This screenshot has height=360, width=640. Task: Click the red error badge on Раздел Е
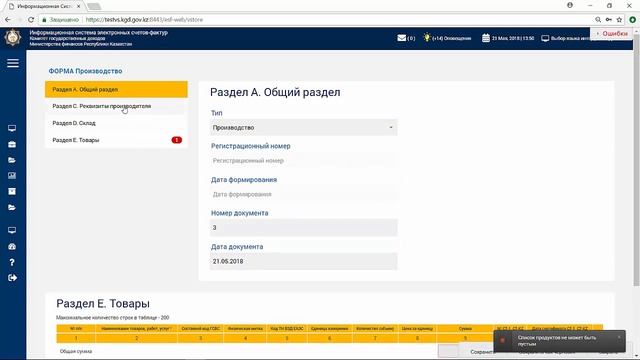coord(177,140)
